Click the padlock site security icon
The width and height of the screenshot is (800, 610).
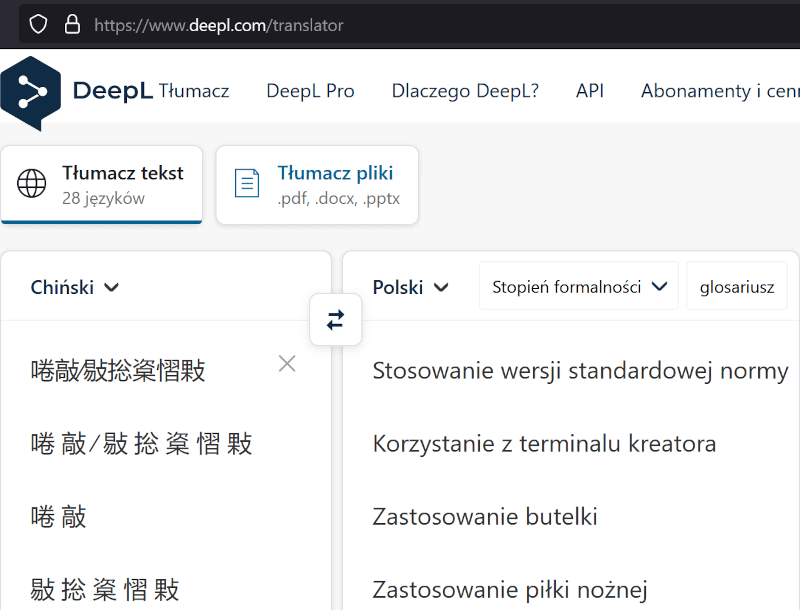coord(72,25)
